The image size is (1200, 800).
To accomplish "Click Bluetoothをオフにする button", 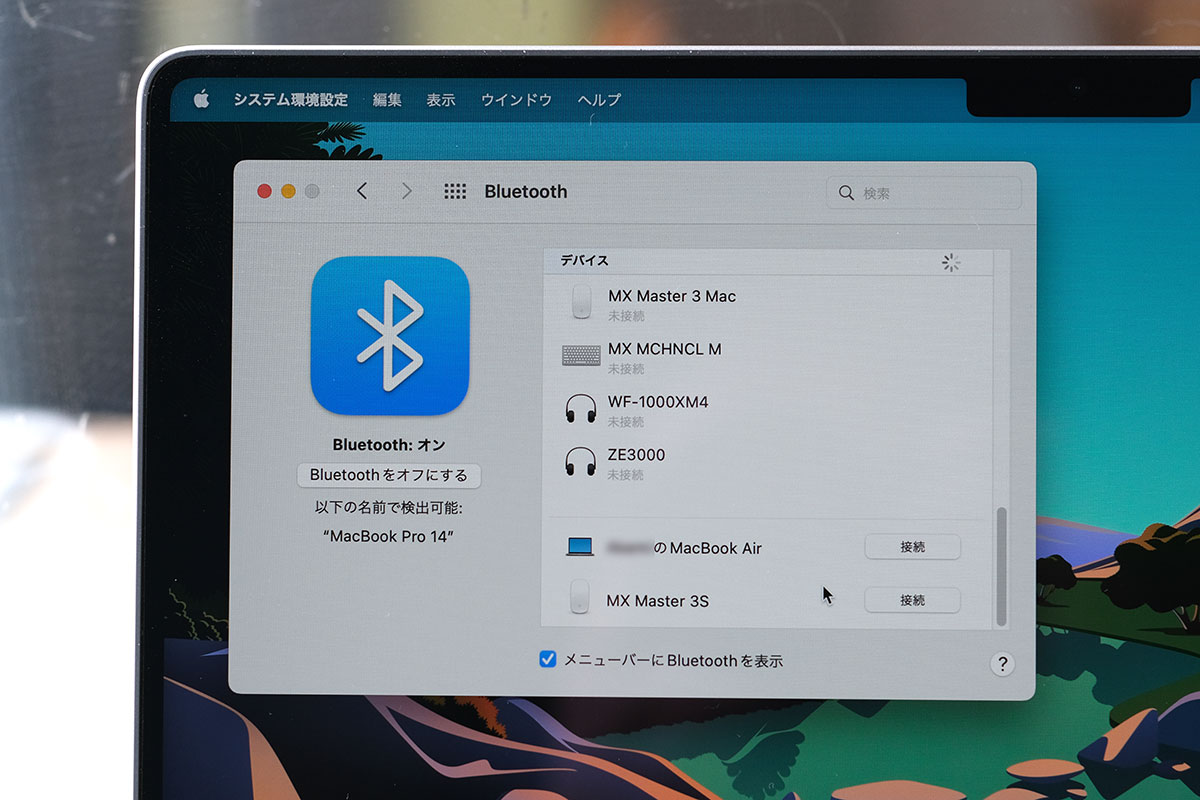I will 389,475.
